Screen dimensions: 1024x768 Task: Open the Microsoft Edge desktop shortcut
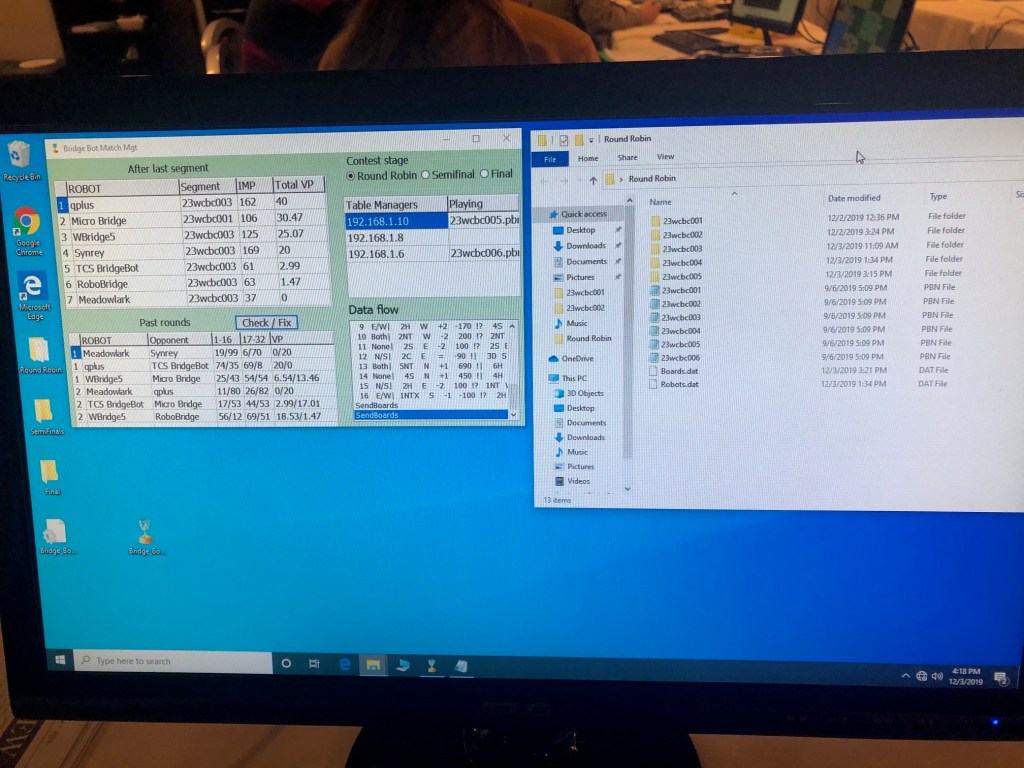[34, 288]
